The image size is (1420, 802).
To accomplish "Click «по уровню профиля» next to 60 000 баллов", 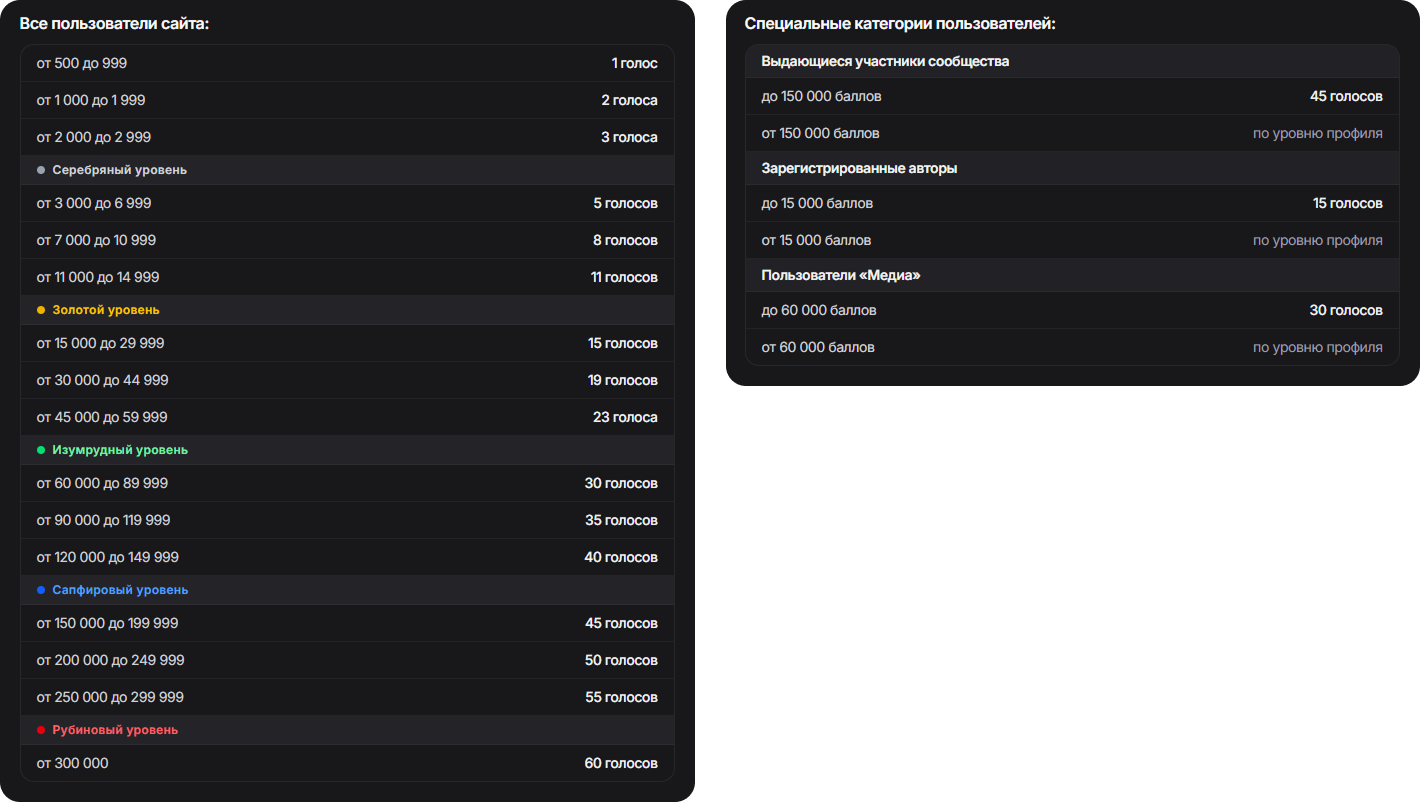I will click(x=1317, y=347).
